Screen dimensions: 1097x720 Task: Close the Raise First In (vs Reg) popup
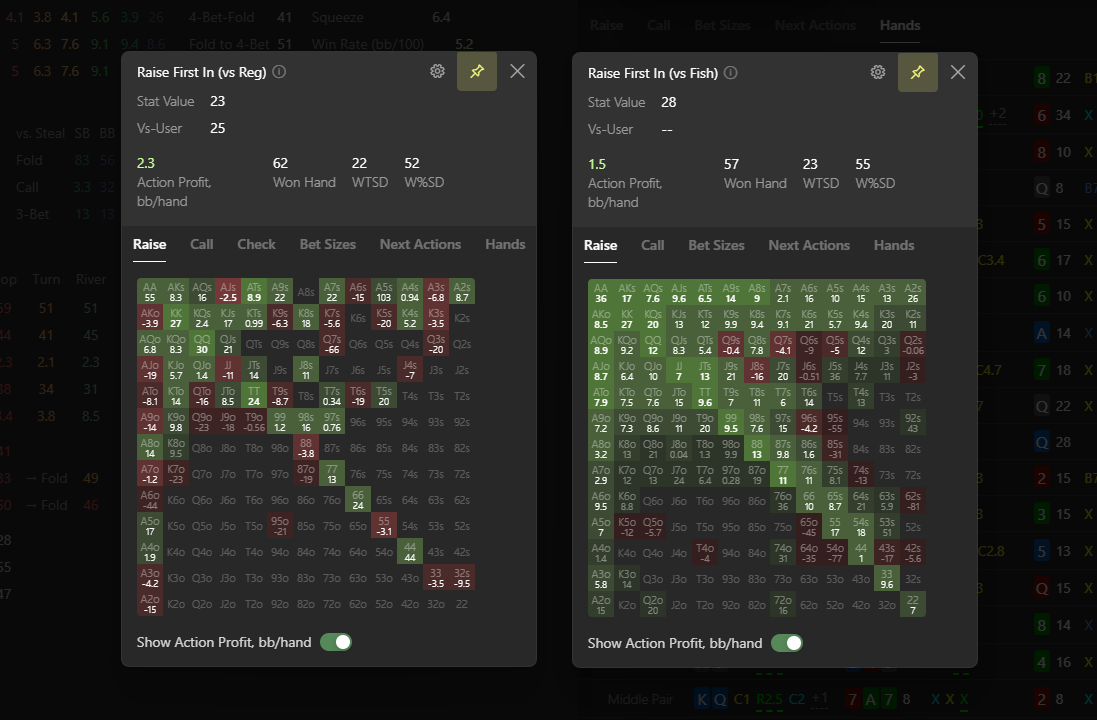click(517, 71)
